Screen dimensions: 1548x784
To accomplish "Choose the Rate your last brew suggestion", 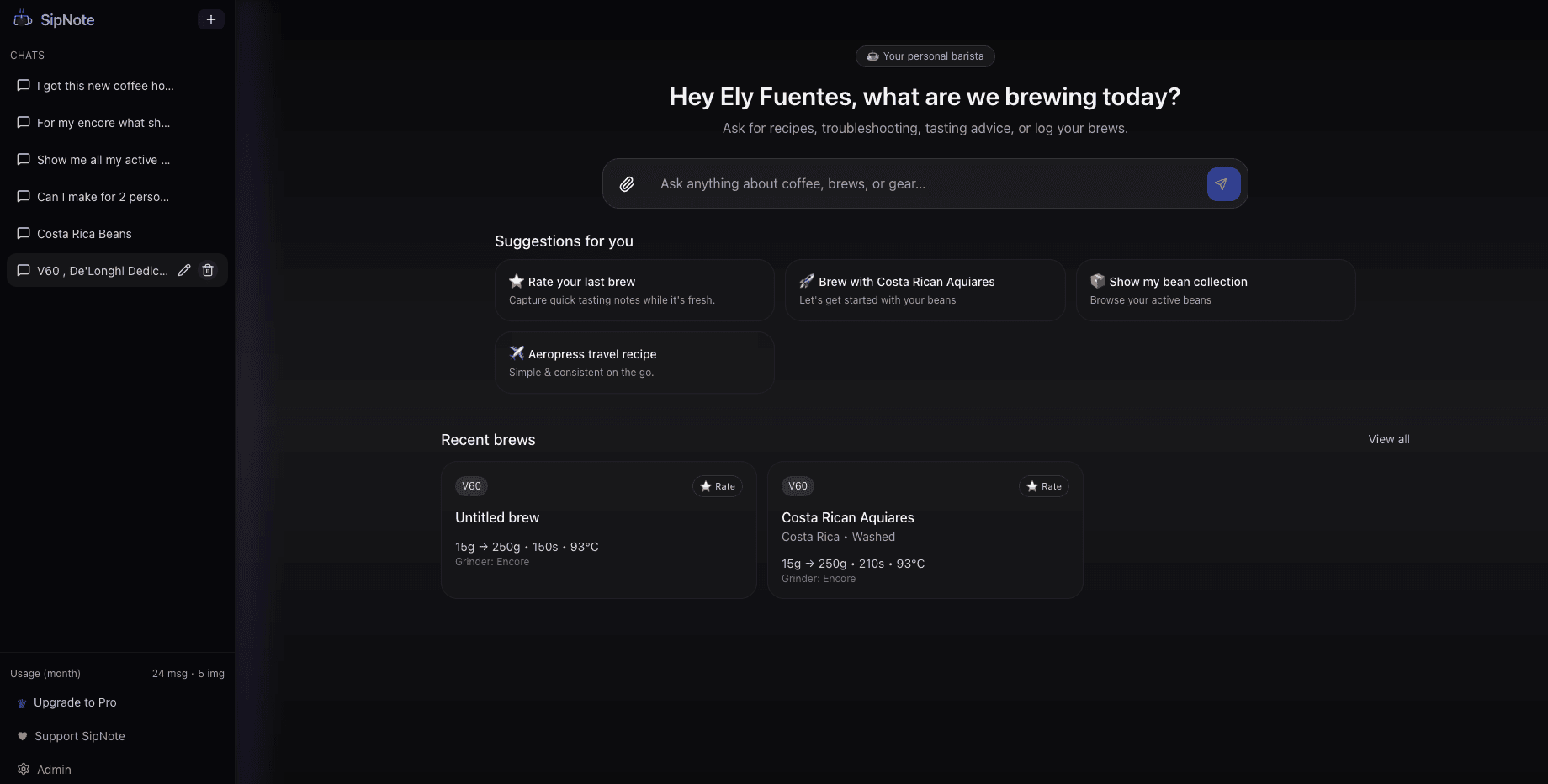I will pos(634,290).
